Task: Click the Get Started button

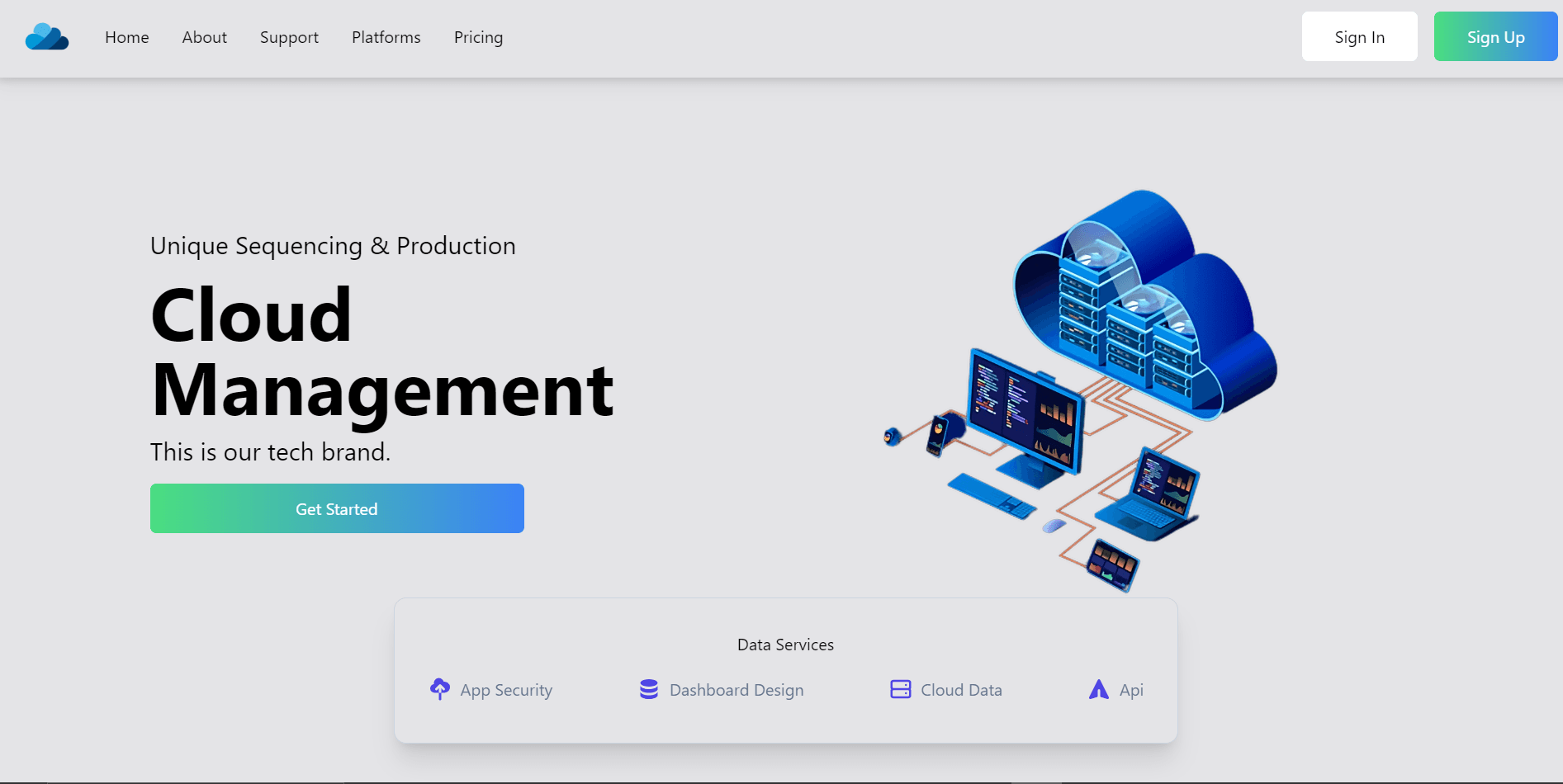Action: [x=337, y=508]
